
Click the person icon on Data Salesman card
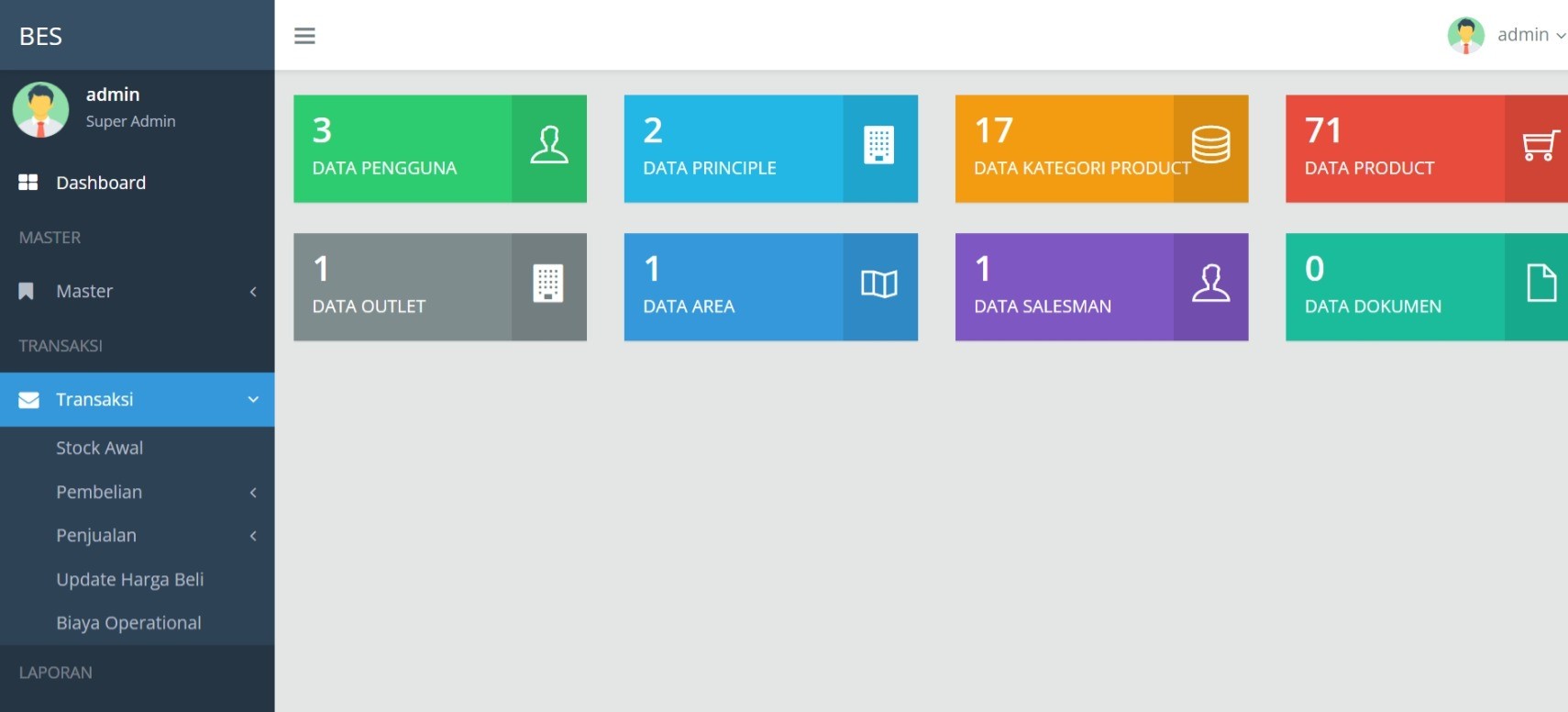coord(1210,284)
